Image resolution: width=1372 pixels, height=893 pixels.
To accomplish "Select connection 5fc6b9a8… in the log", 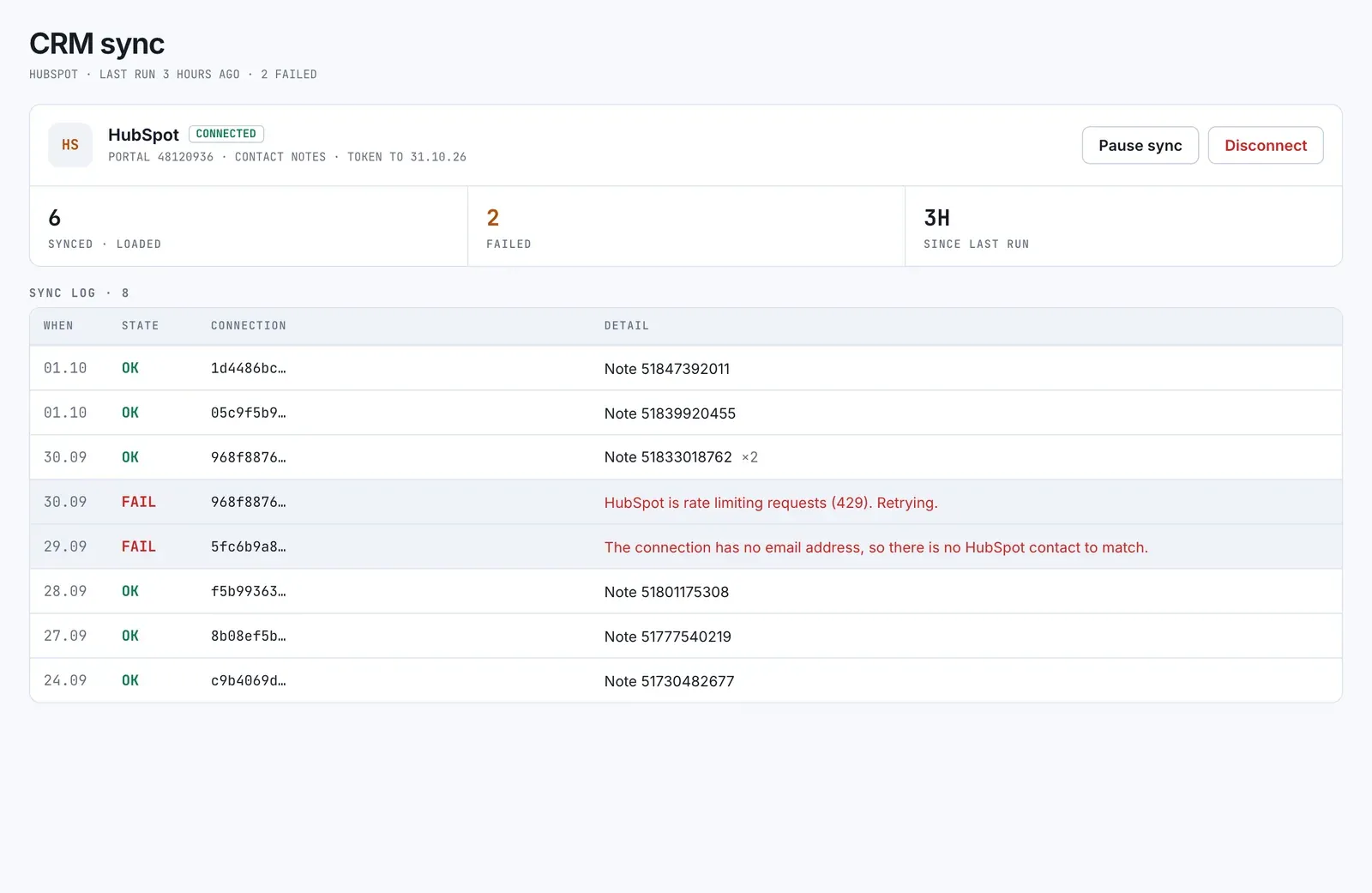I will click(x=249, y=546).
